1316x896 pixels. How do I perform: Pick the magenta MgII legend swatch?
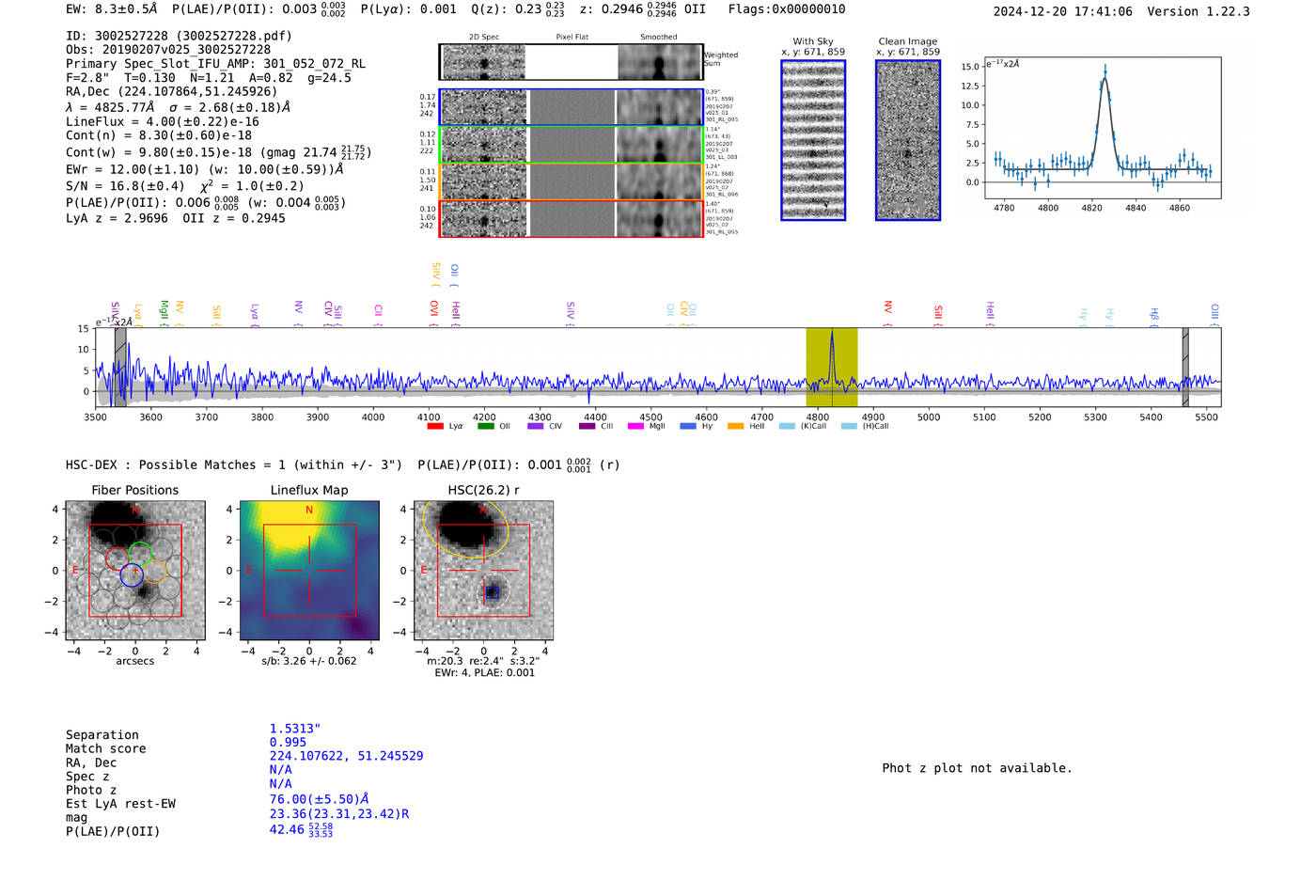pyautogui.click(x=635, y=427)
